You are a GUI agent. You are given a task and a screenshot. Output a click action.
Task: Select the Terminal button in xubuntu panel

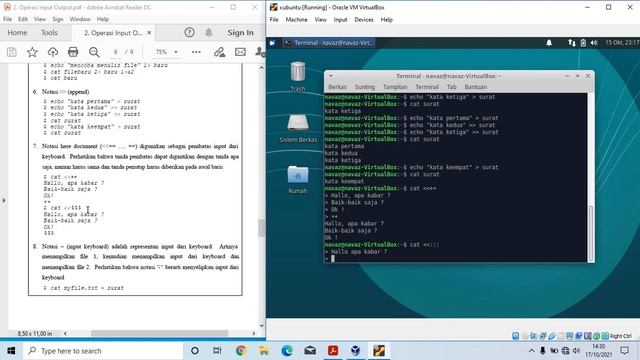coord(329,42)
